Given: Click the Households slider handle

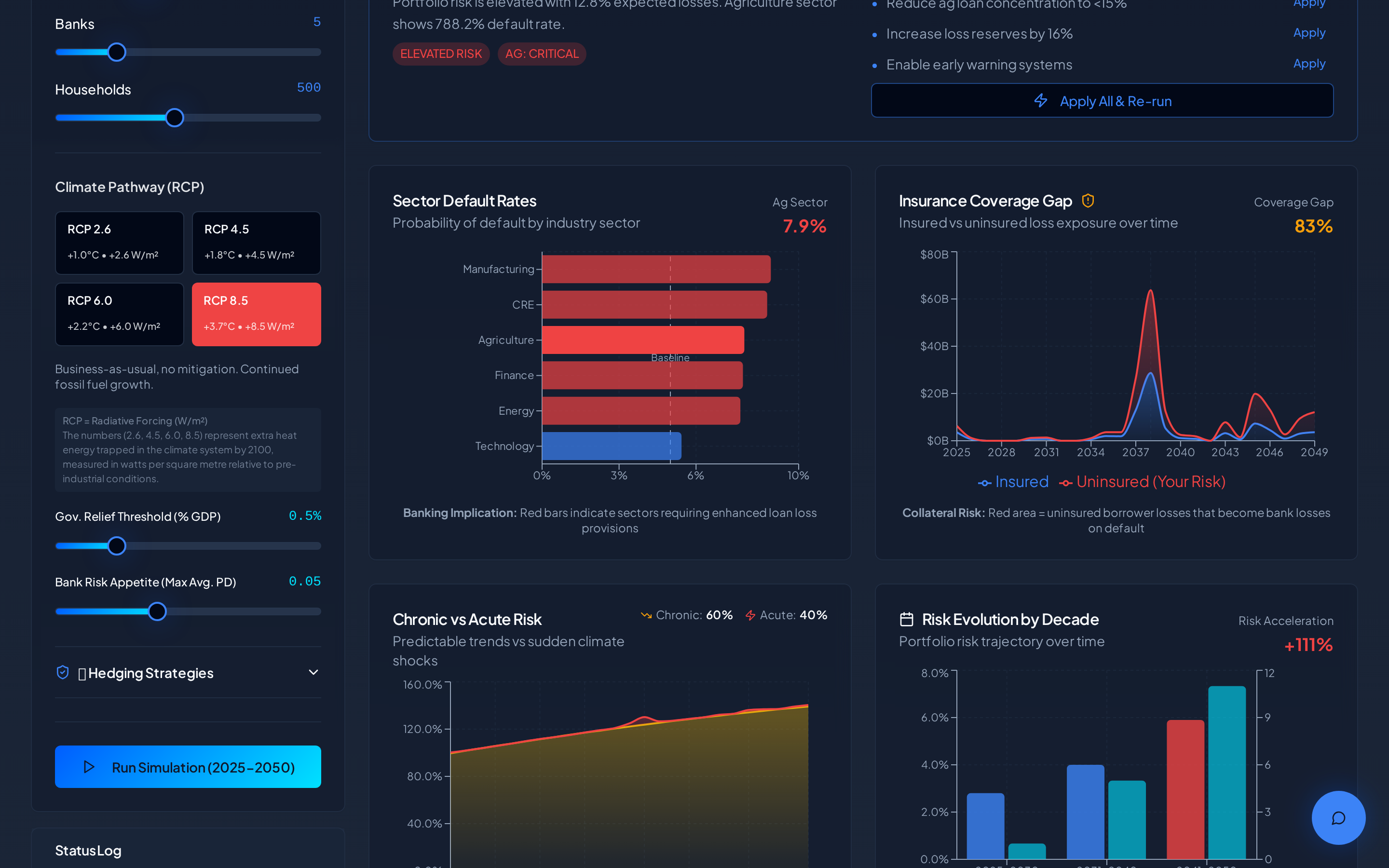Looking at the screenshot, I should [x=175, y=118].
